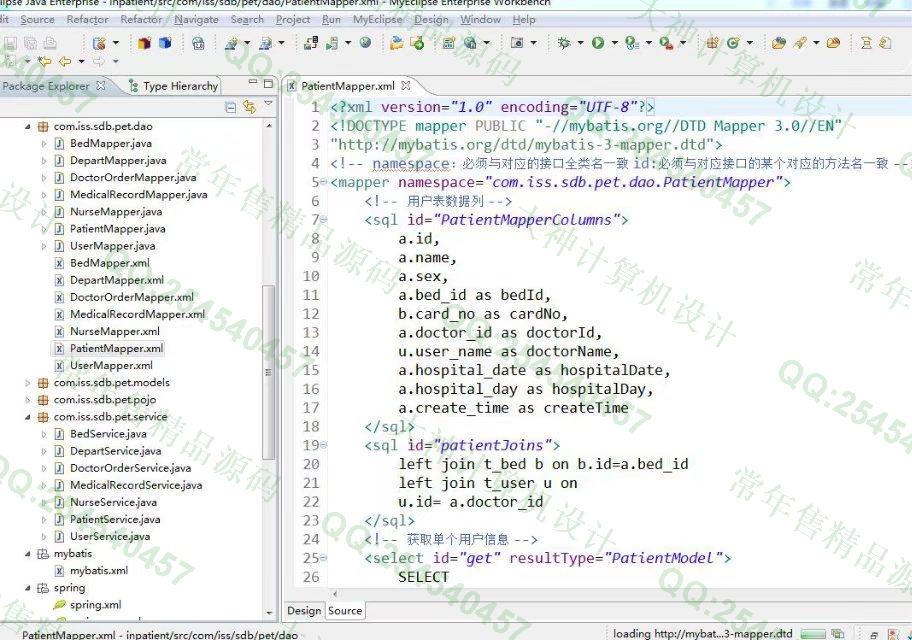Click the Maximize icon of the Package Explorer view
This screenshot has height=640, width=912.
coord(268,84)
